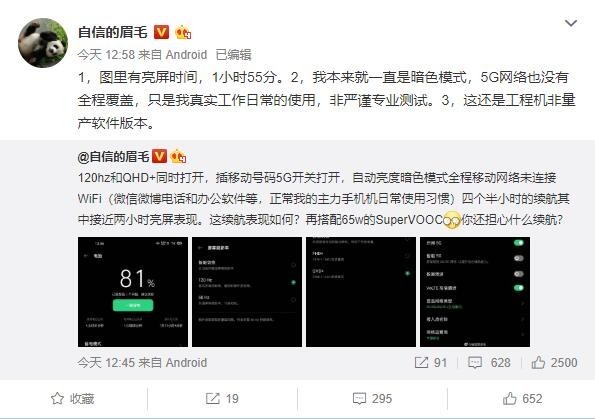Open the quoted post's 628 comments

[x=489, y=362]
